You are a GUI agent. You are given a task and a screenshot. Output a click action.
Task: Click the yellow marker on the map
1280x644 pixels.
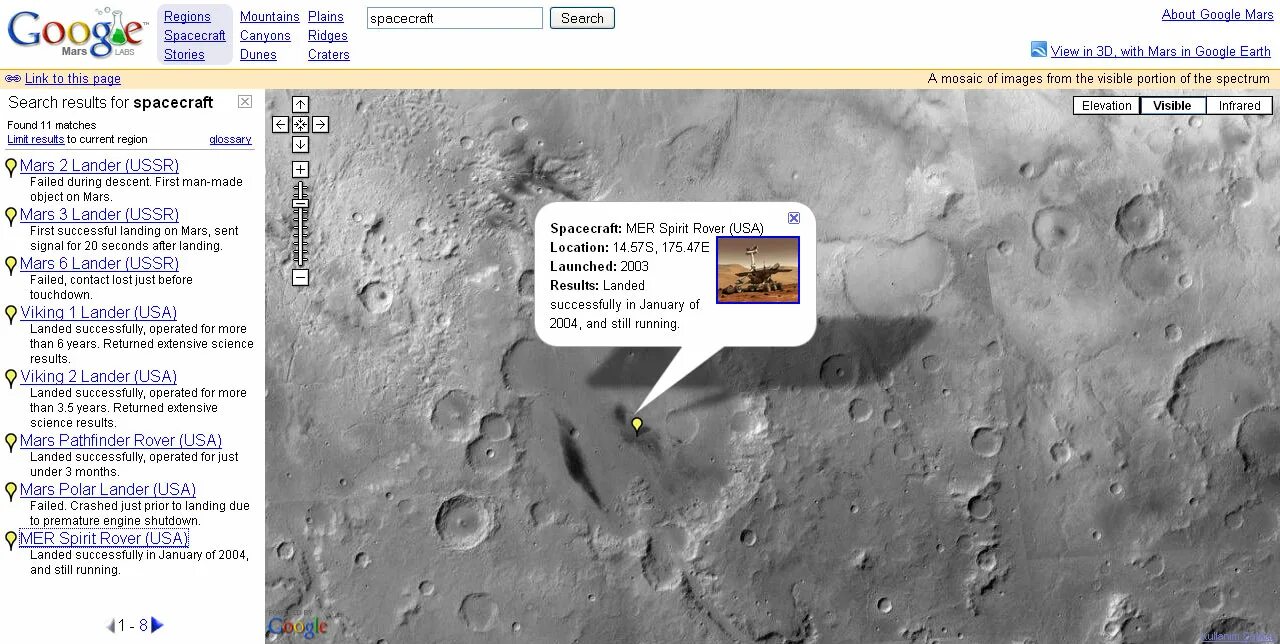637,426
